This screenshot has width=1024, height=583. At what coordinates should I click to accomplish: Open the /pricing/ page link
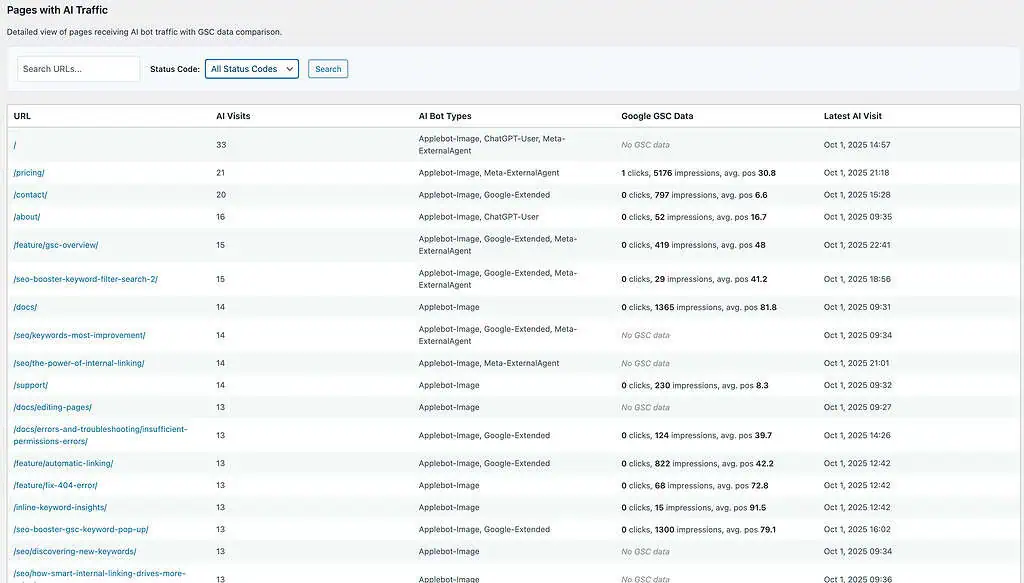pos(29,172)
